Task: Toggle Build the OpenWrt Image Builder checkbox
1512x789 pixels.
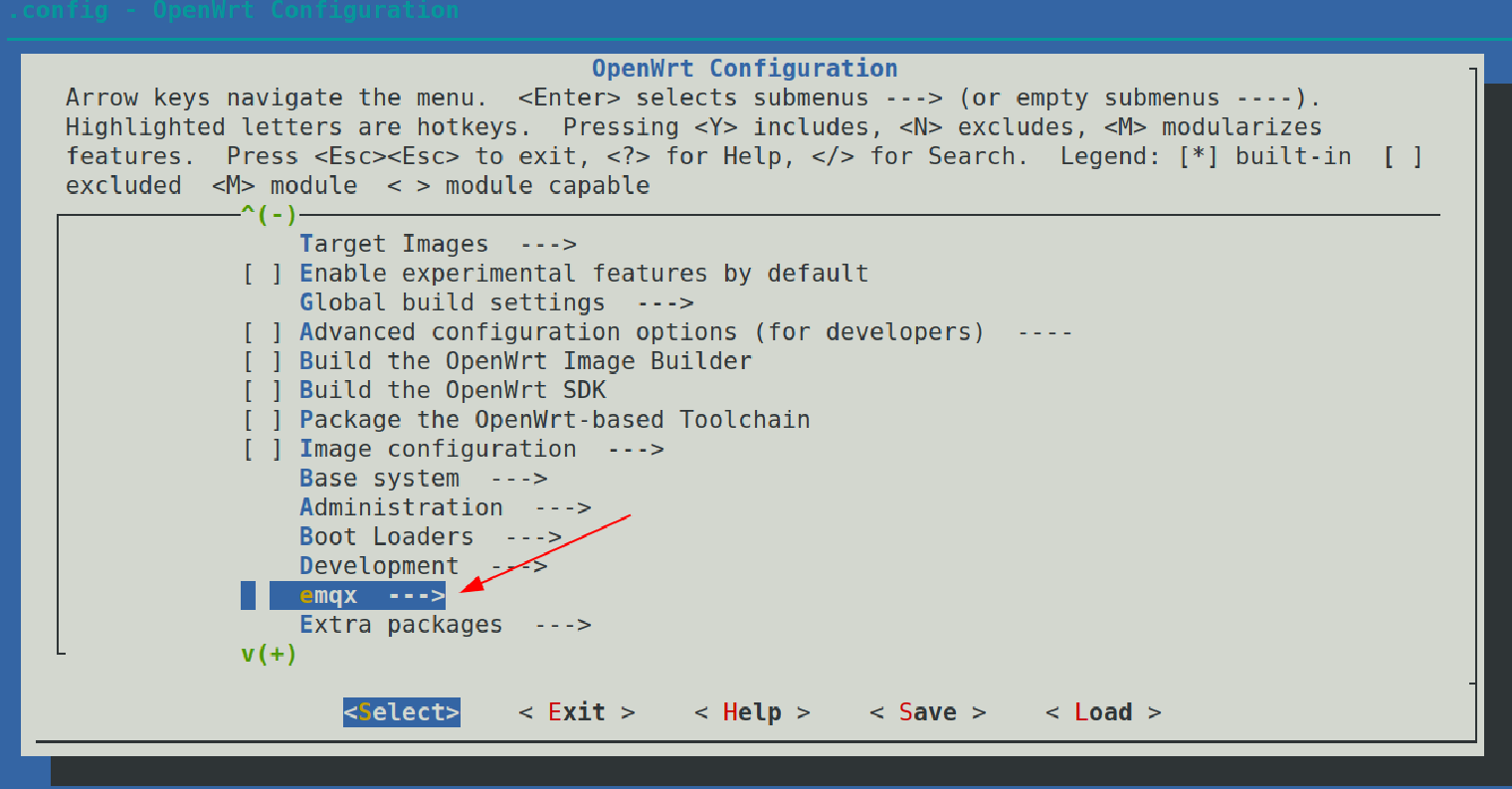Action: coord(263,361)
